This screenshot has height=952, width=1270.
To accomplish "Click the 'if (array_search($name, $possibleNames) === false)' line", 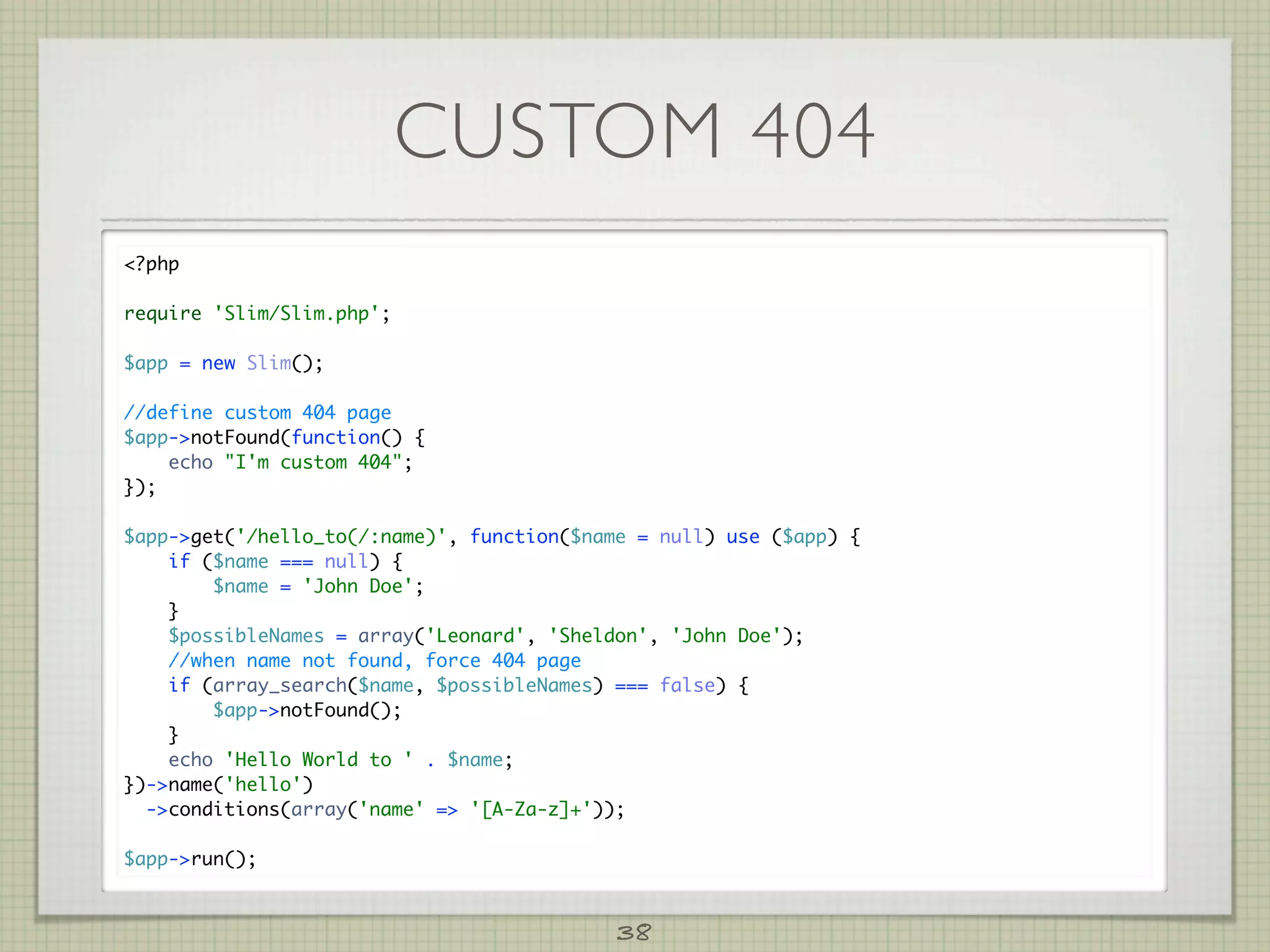I will coord(459,685).
